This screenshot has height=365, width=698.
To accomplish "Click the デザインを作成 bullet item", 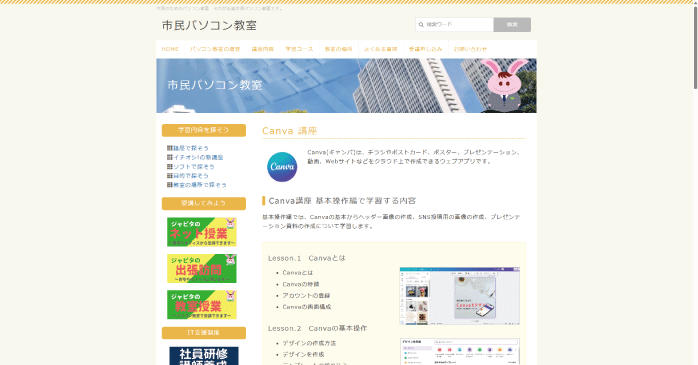I will (303, 354).
